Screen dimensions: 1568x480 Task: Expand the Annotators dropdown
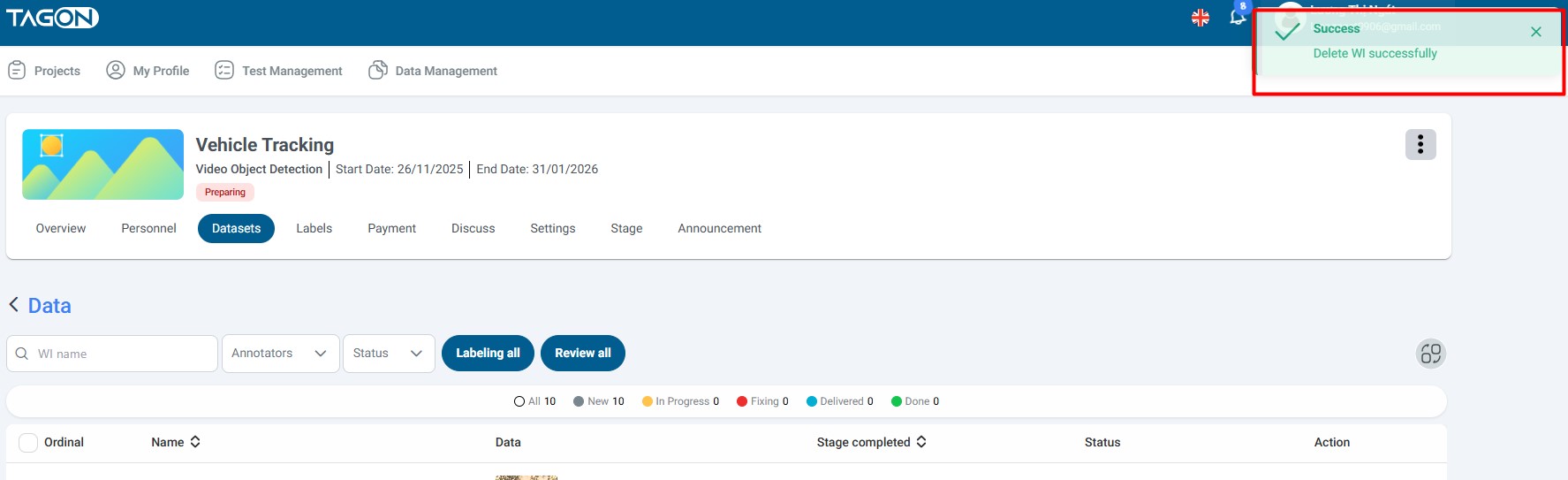(x=280, y=354)
